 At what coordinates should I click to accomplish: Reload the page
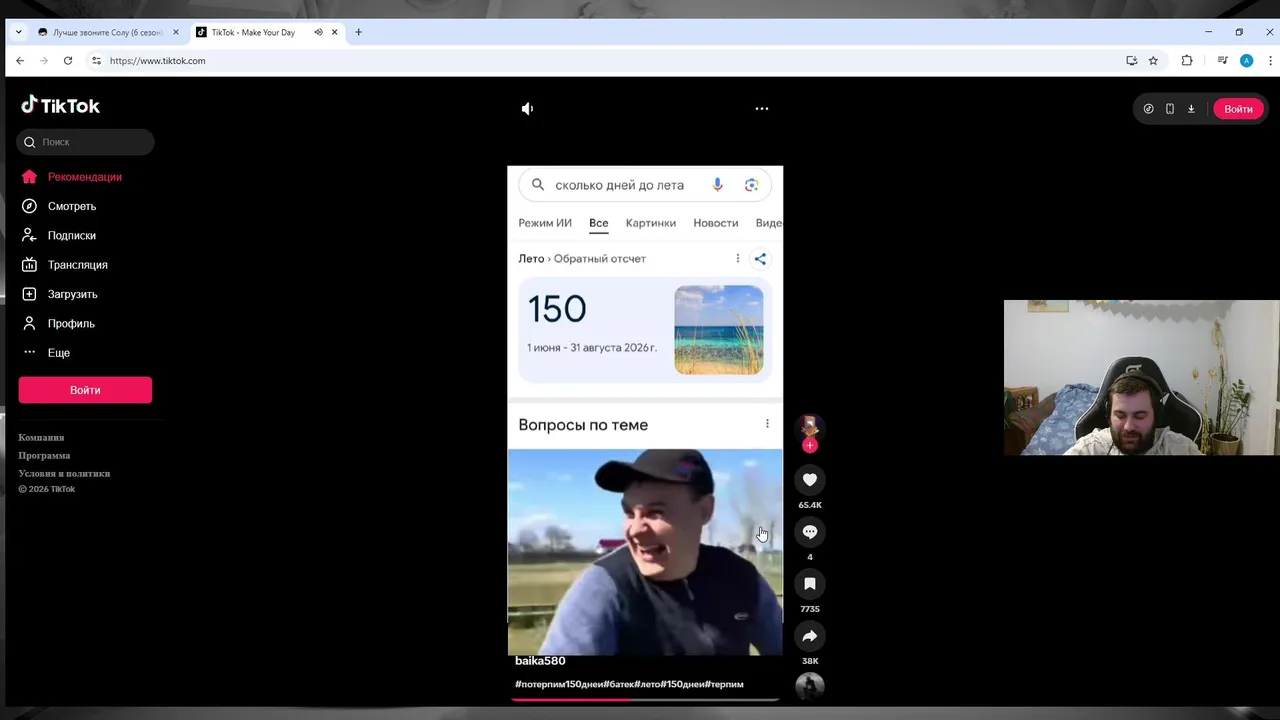pyautogui.click(x=68, y=61)
